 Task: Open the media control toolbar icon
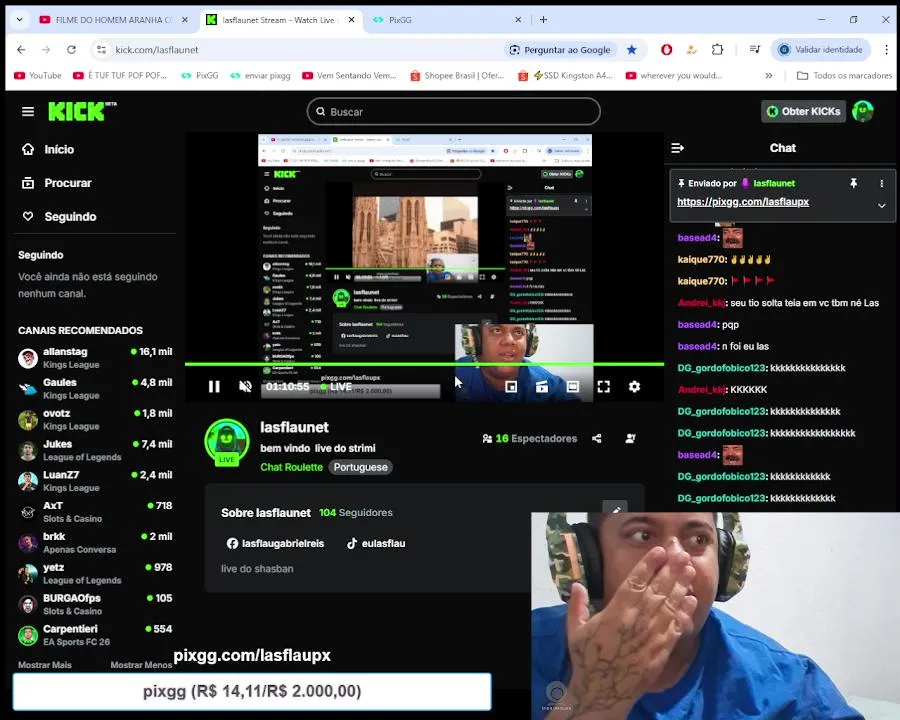[755, 50]
